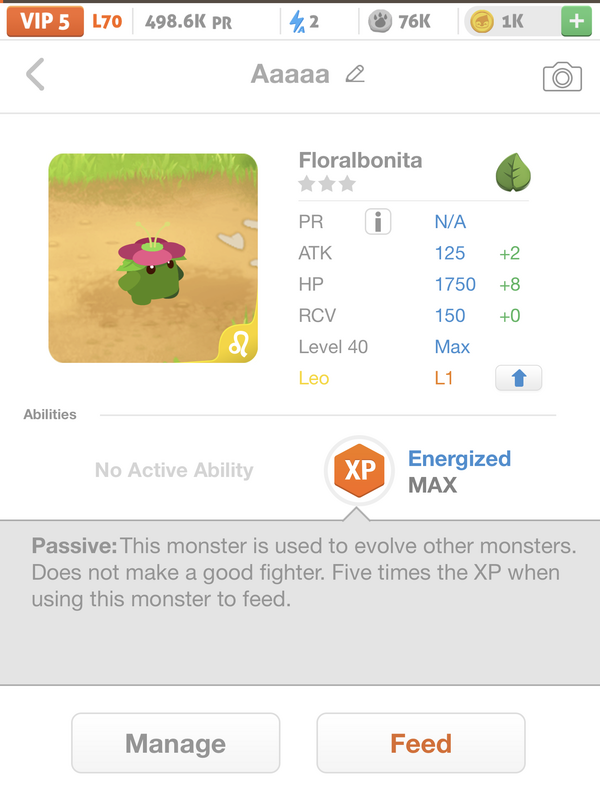Open the PR info icon
The height and width of the screenshot is (800, 600).
(x=378, y=222)
